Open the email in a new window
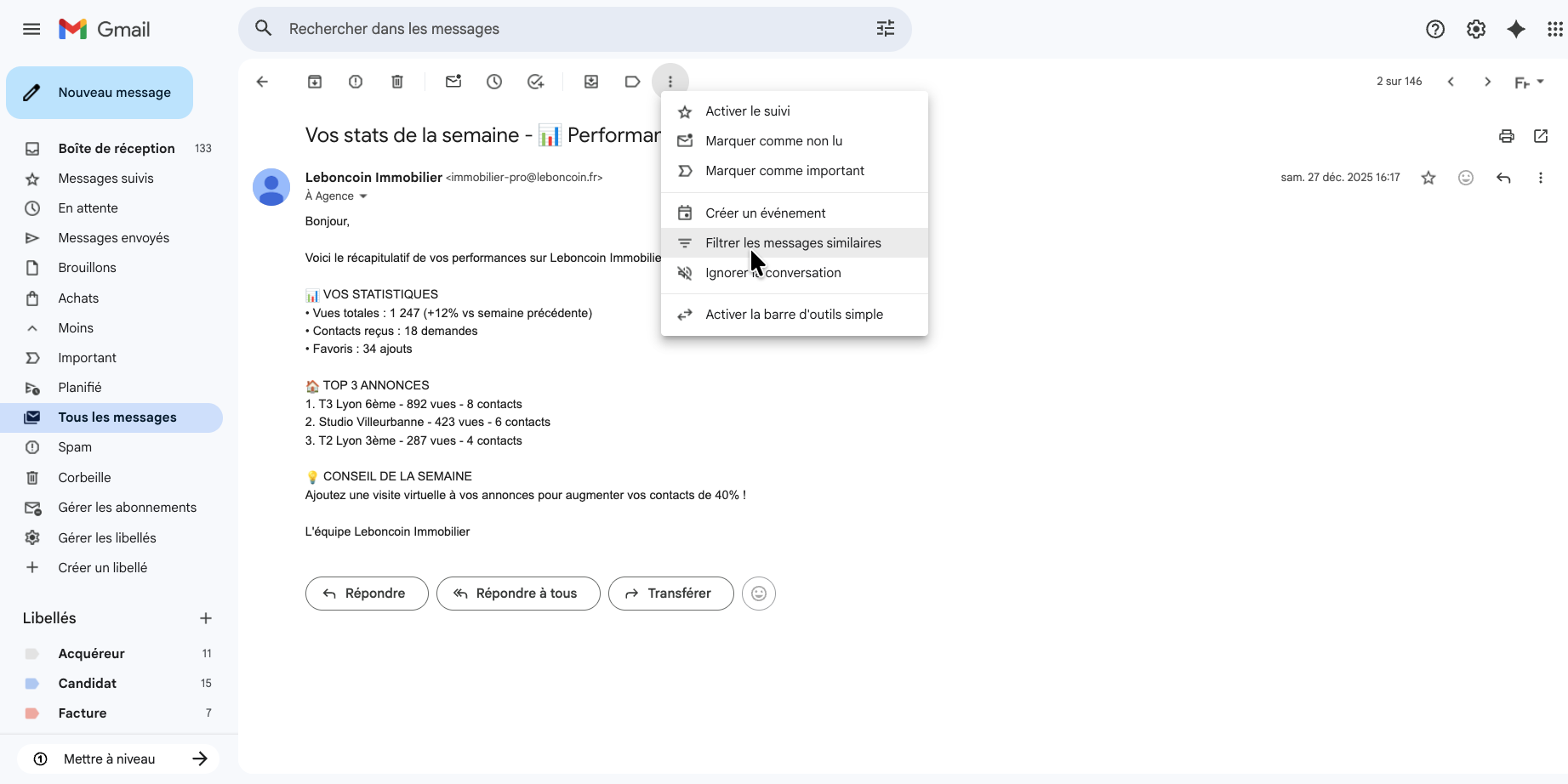Viewport: 1568px width, 784px height. pyautogui.click(x=1540, y=136)
